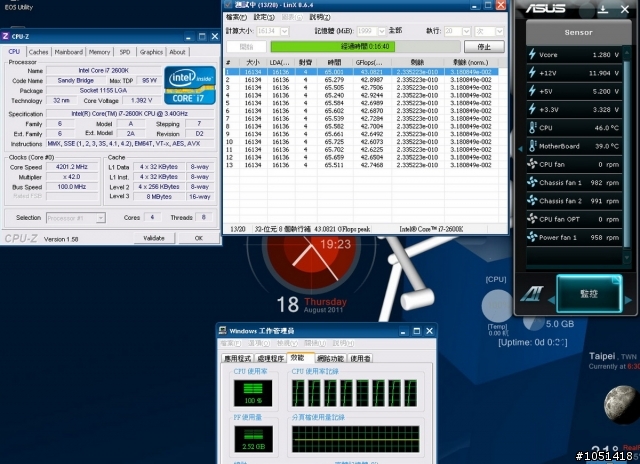The image size is (640, 464).
Task: Click the ASUS sensor list scrollbar
Action: pos(627,155)
